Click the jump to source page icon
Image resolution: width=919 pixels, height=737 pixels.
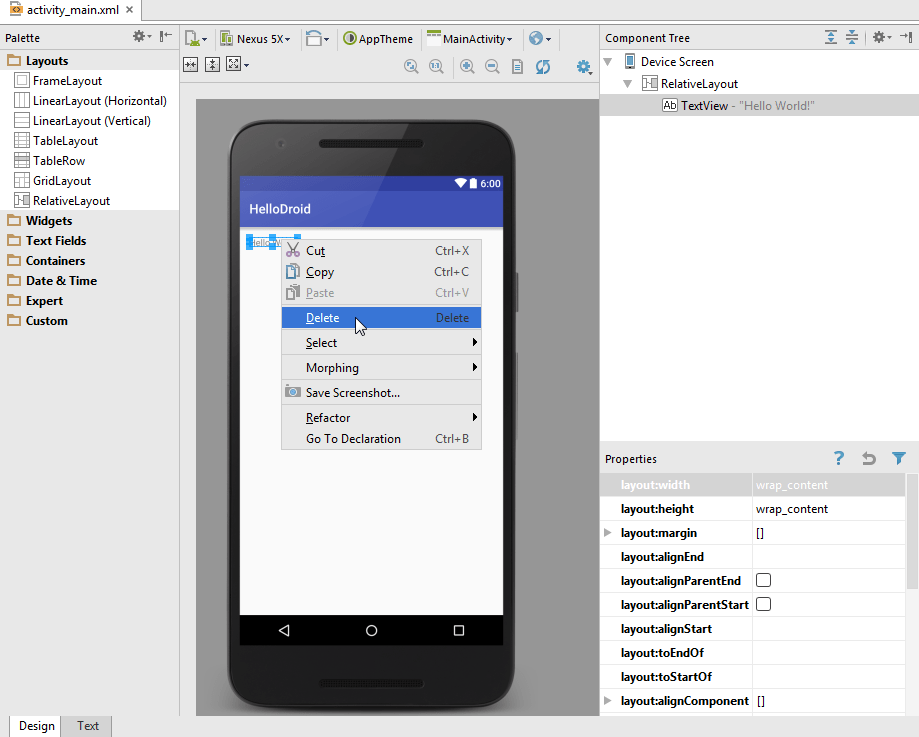click(518, 66)
